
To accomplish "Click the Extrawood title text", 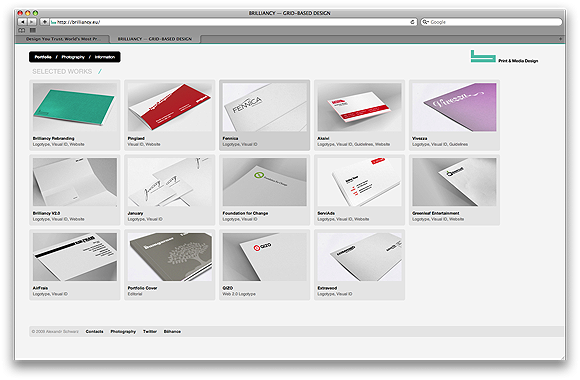I will coord(327,288).
